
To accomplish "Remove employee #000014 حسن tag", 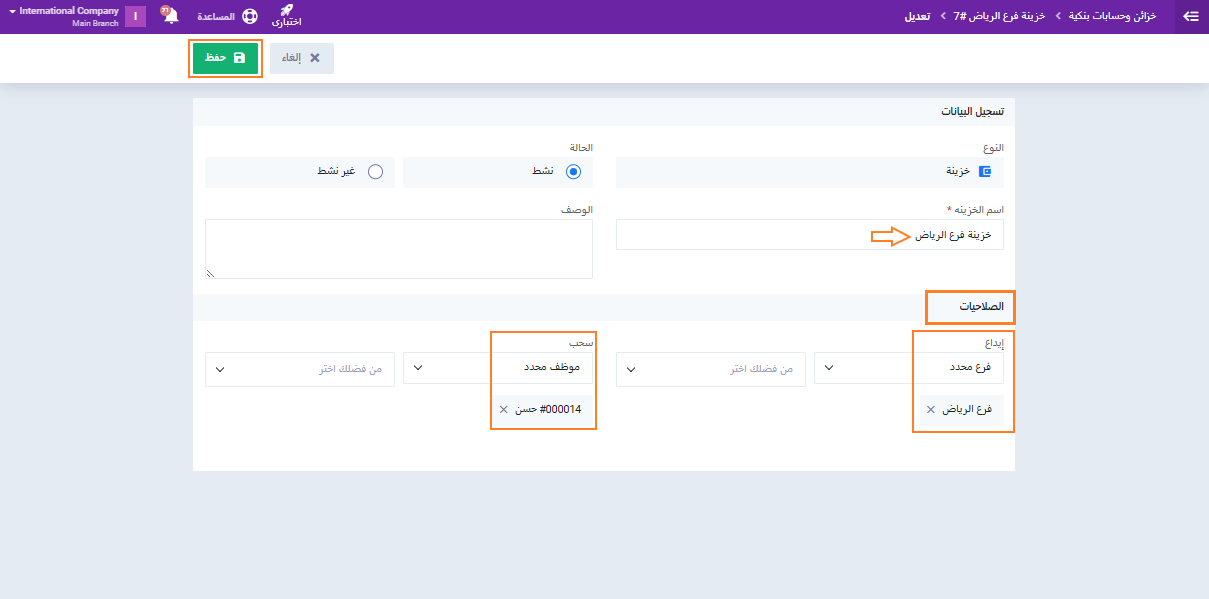I will (503, 410).
